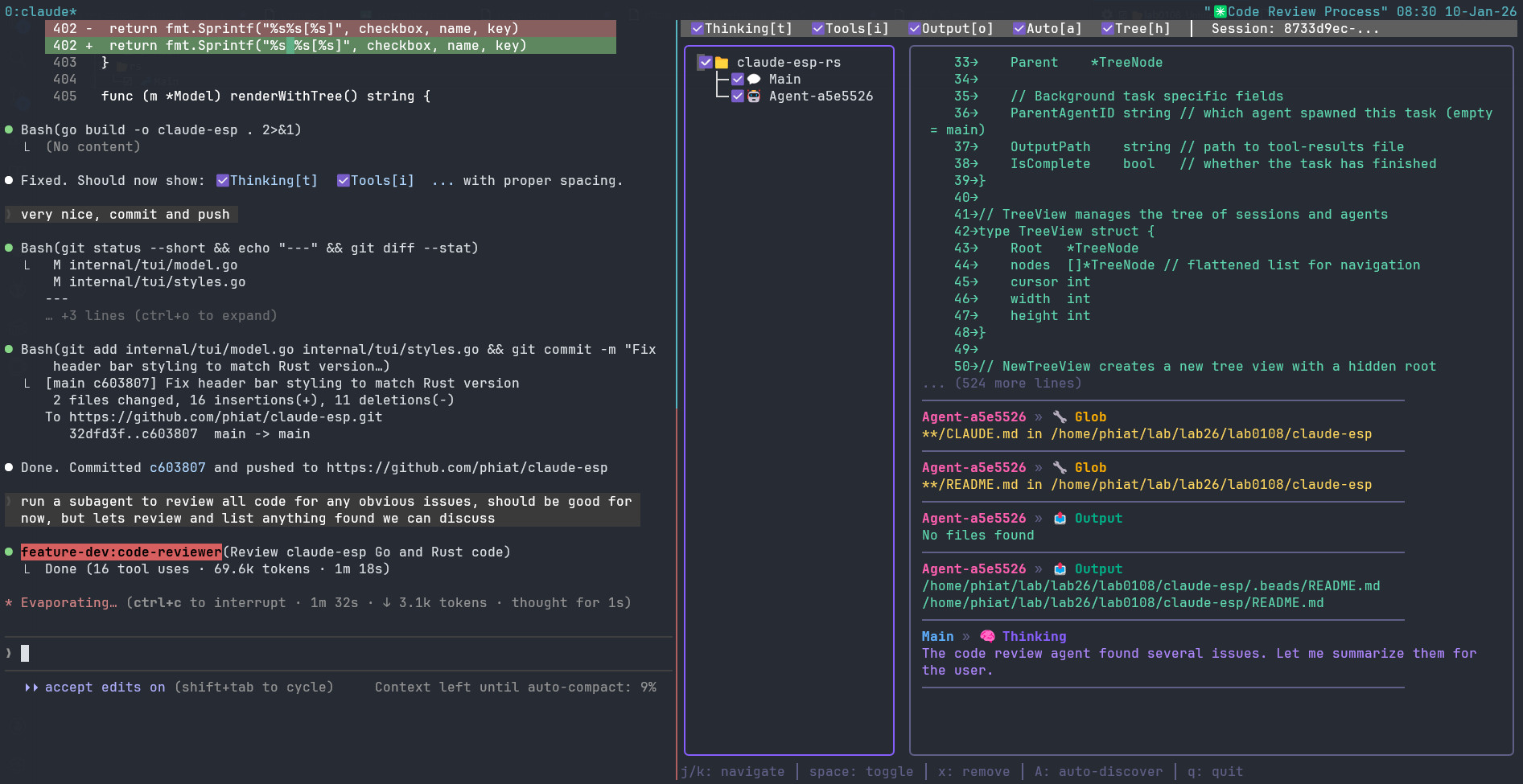This screenshot has width=1523, height=784.
Task: Select the '0:claude*' tmux window tab
Action: 40,11
